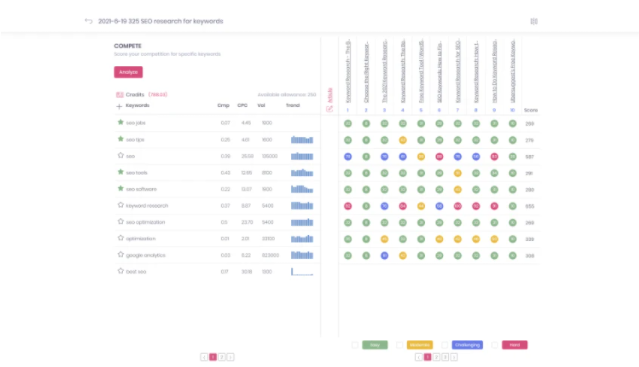Click the green Easy legend swatch
Image resolution: width=639 pixels, height=367 pixels.
click(x=375, y=345)
